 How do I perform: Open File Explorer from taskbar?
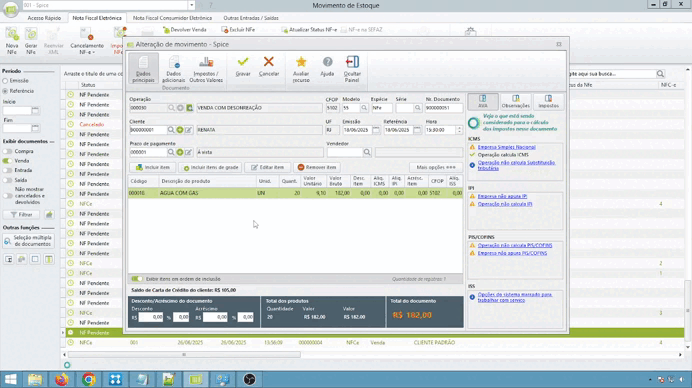(x=35, y=379)
